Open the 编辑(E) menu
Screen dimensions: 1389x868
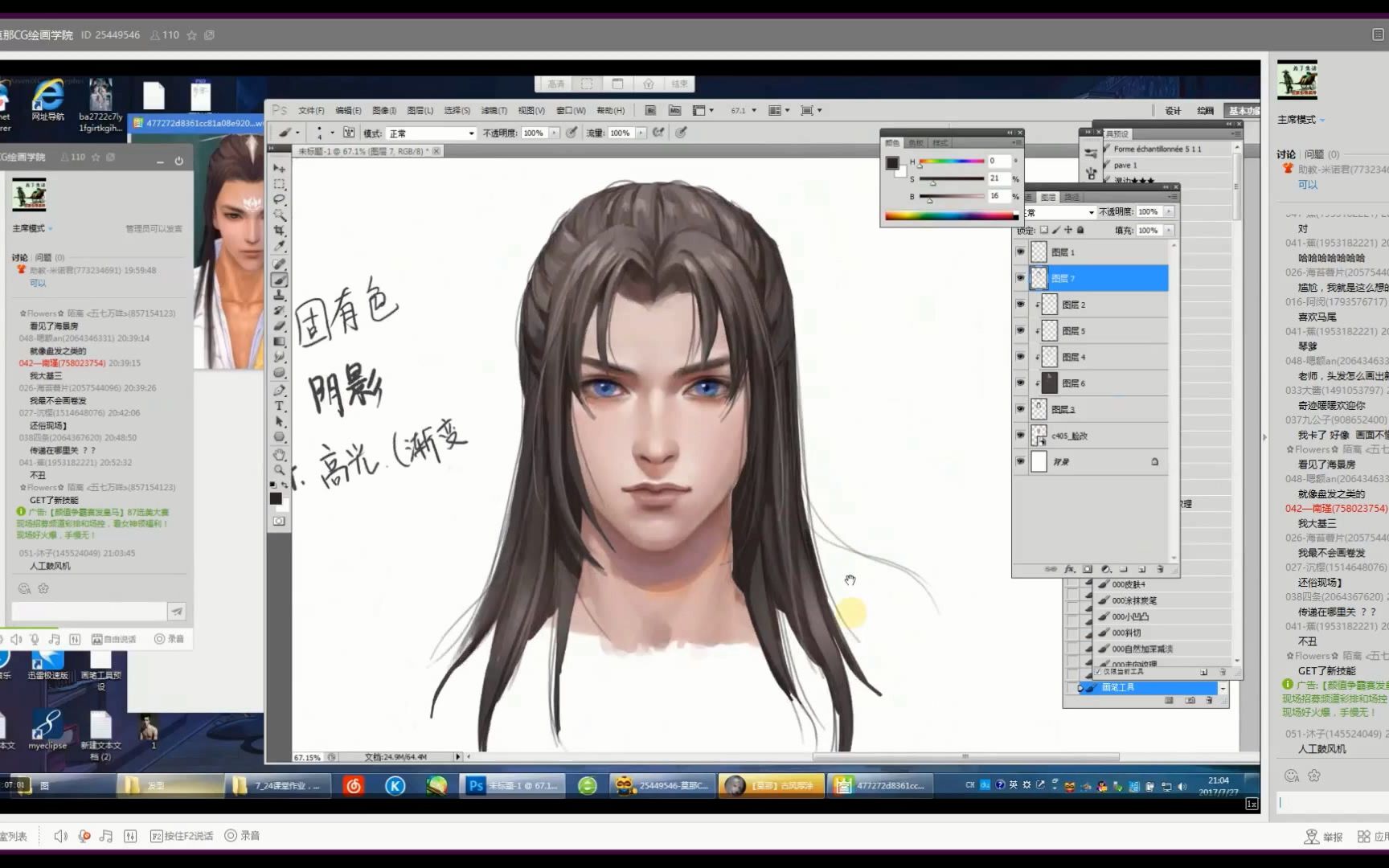[x=348, y=111]
